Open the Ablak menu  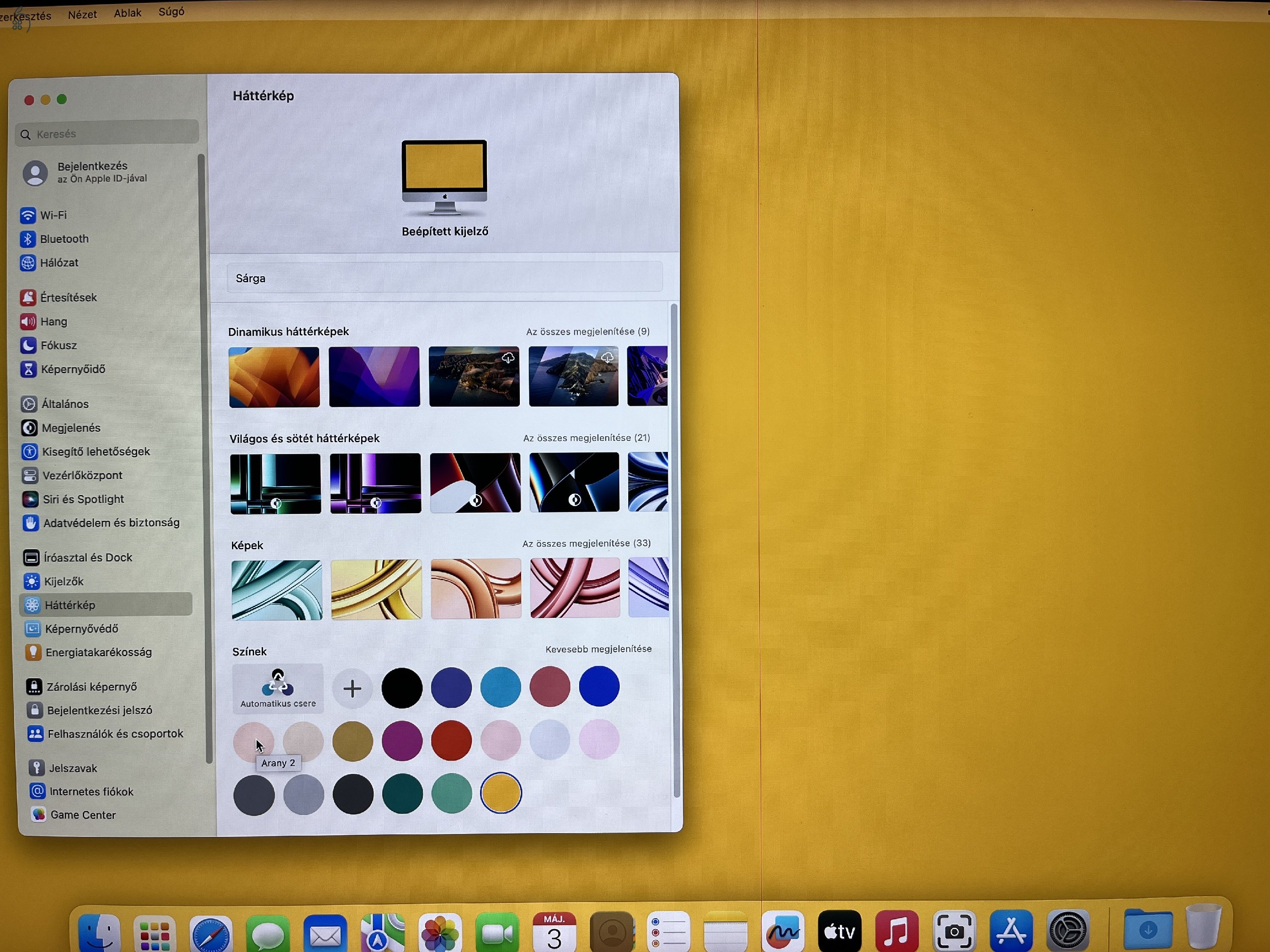pos(127,13)
